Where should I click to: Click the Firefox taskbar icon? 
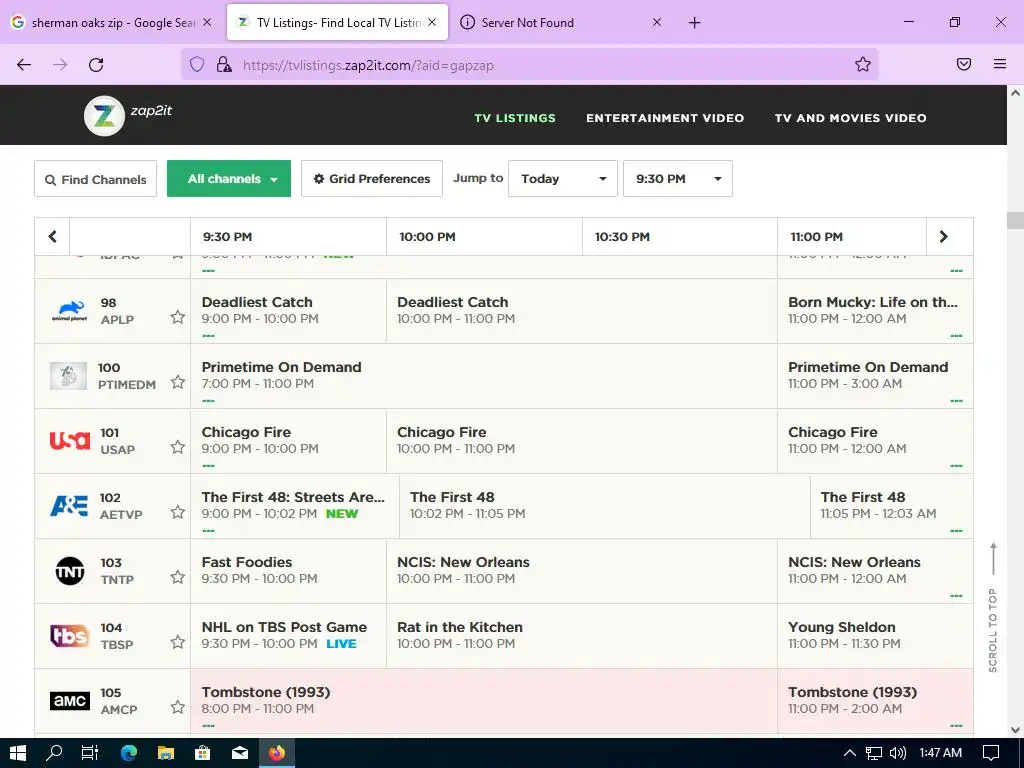[277, 753]
